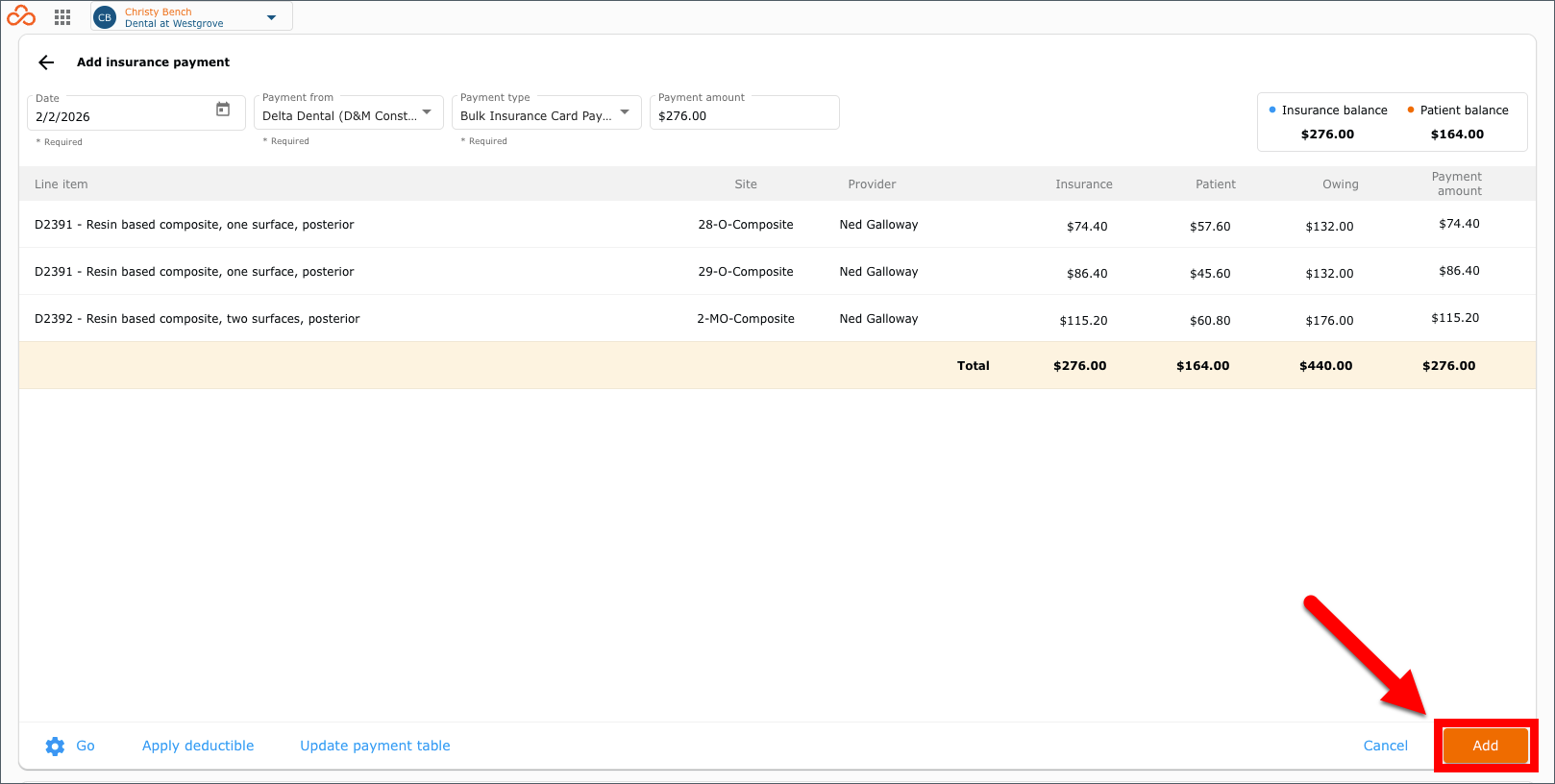Click the Cancel link
Viewport: 1555px width, 784px height.
[x=1385, y=746]
